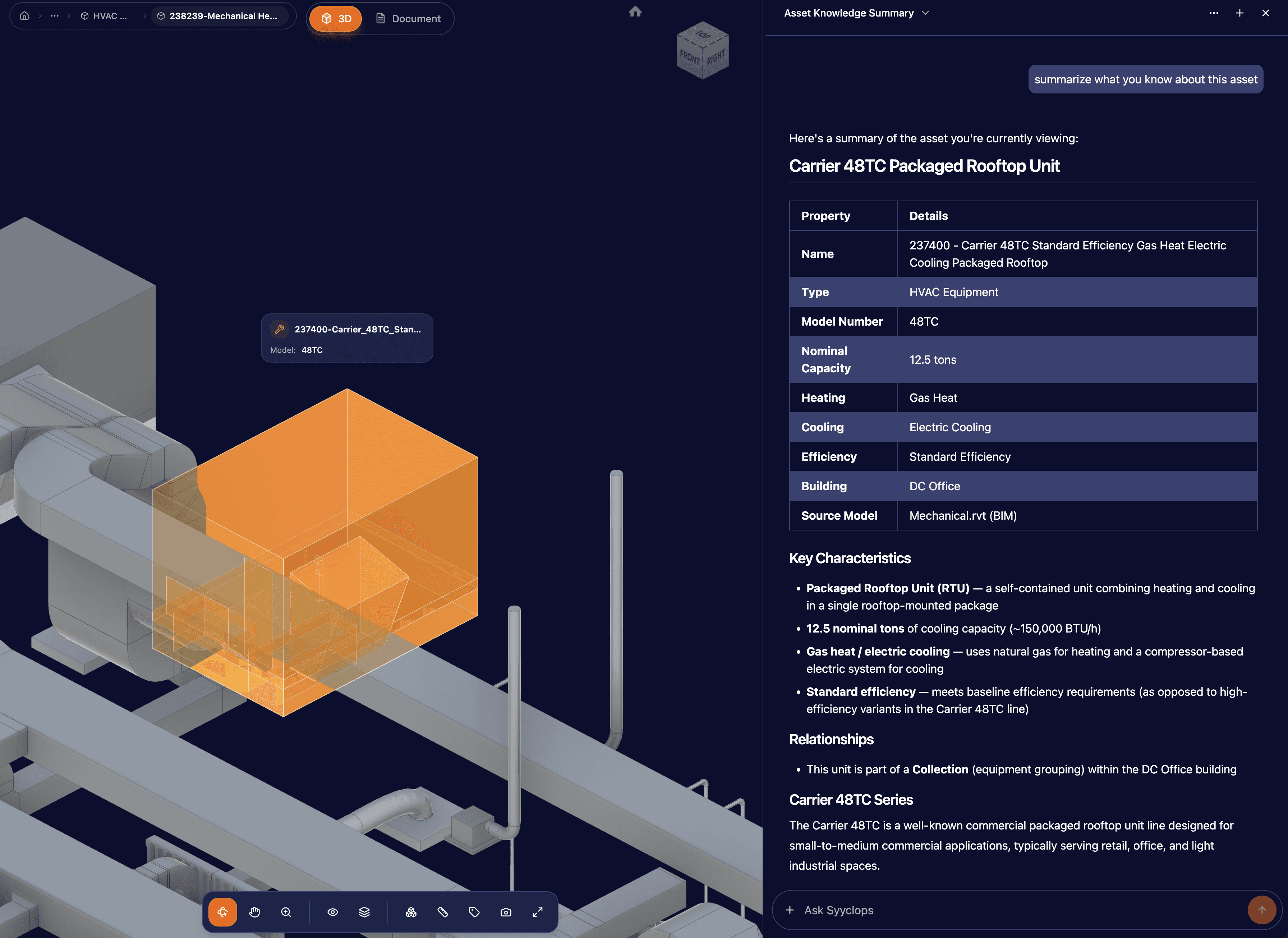
Task: Choose the tag label tool
Action: coord(474,912)
